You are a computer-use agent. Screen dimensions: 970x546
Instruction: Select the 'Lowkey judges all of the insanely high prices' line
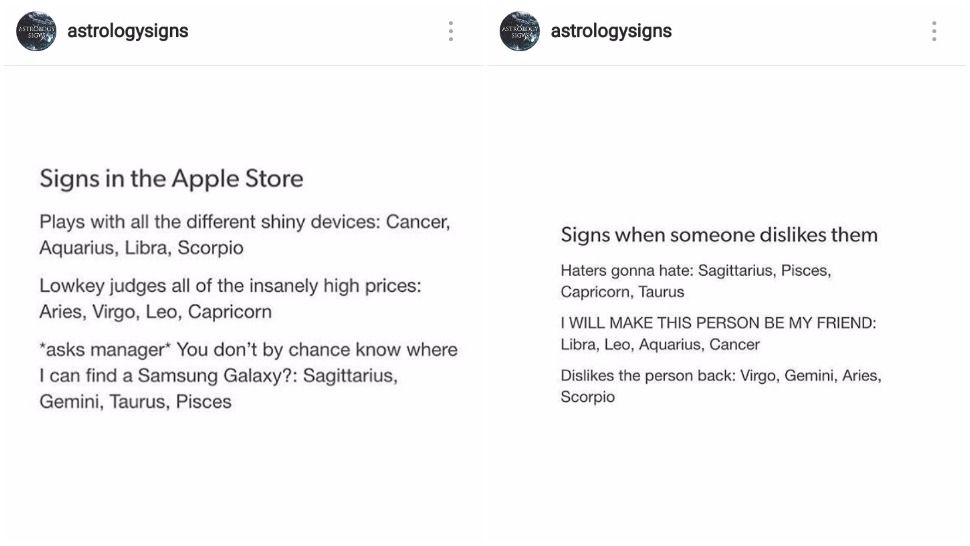click(230, 299)
